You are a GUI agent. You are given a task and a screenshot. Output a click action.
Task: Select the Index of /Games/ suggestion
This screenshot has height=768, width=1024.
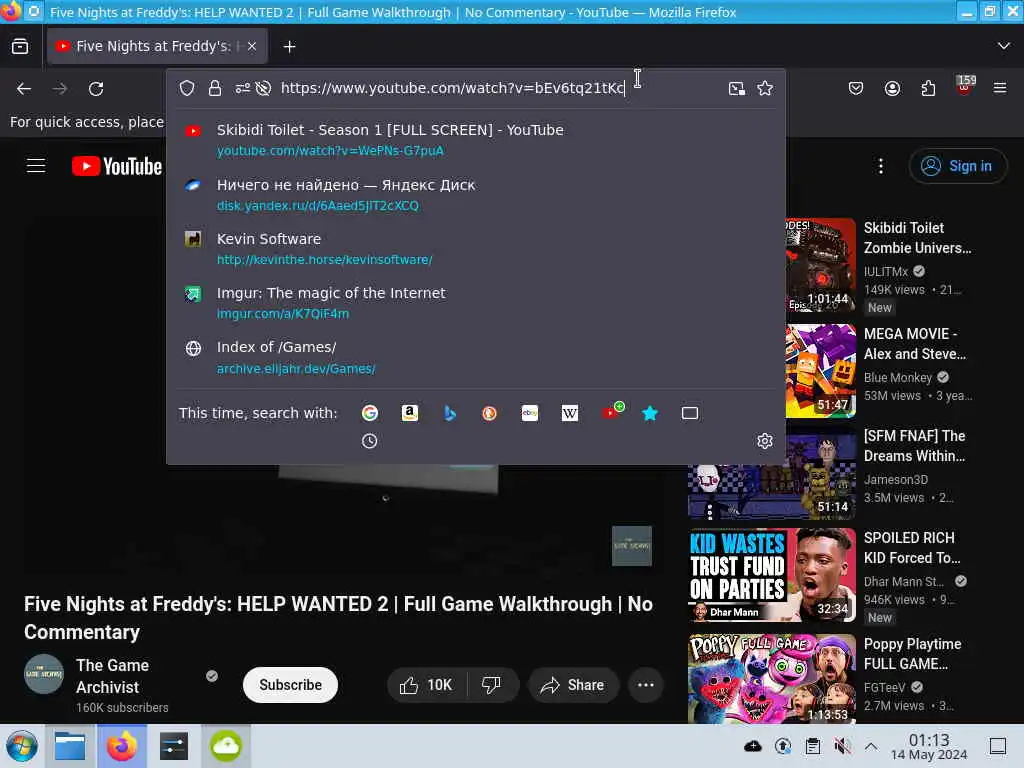coord(475,357)
